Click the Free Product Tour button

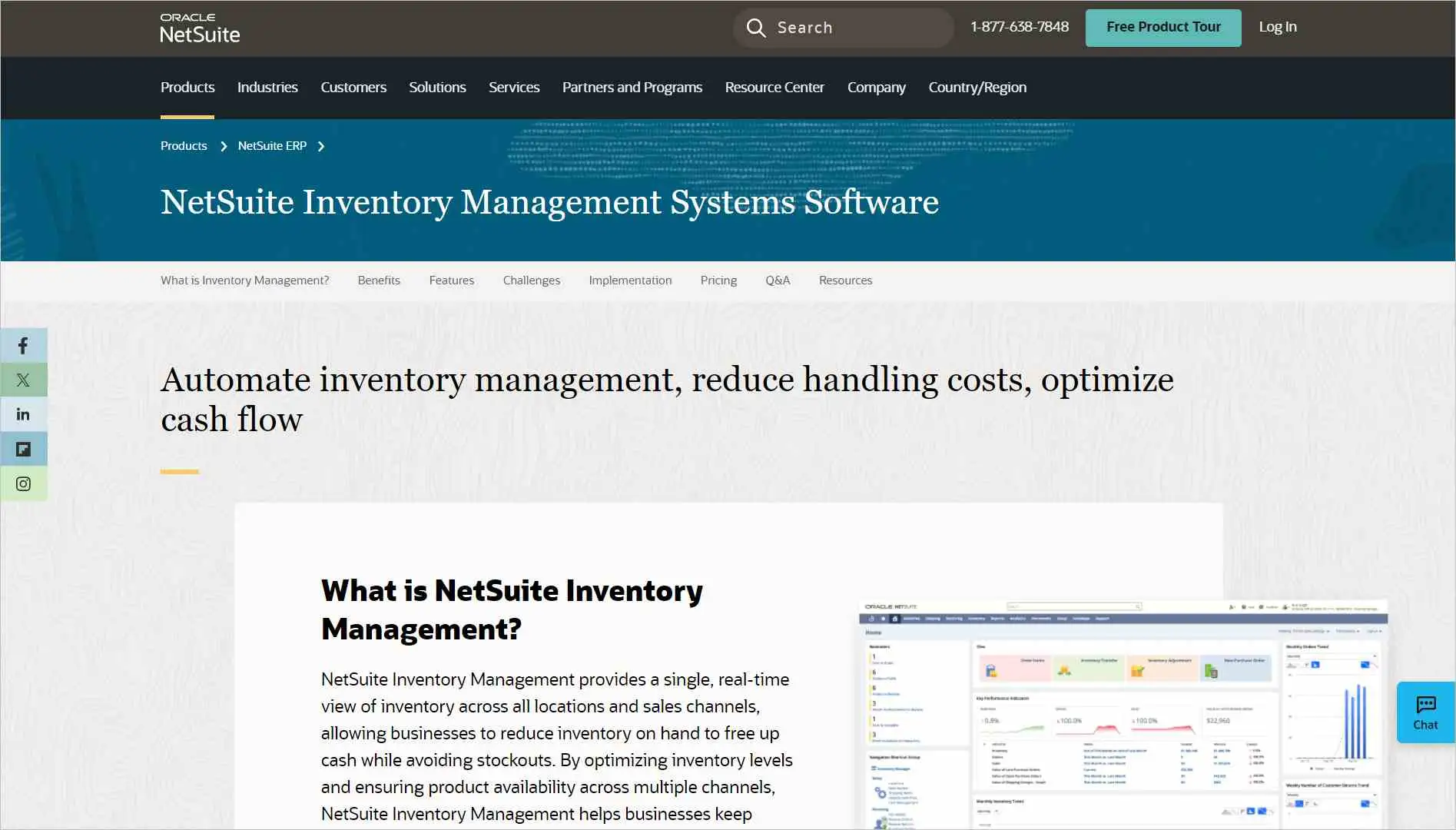(x=1162, y=27)
